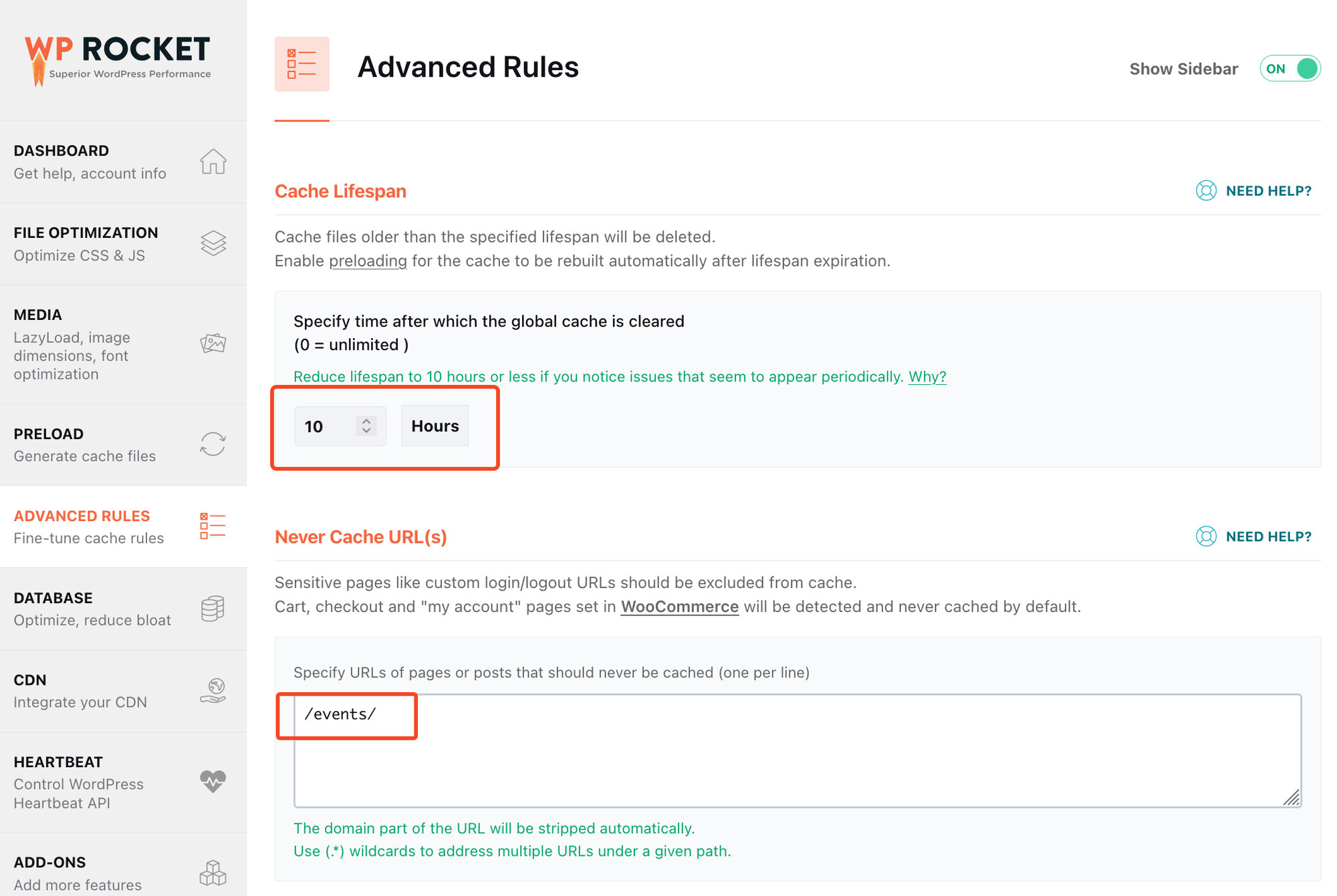
Task: Click the Add-ons cubes icon
Action: click(213, 873)
